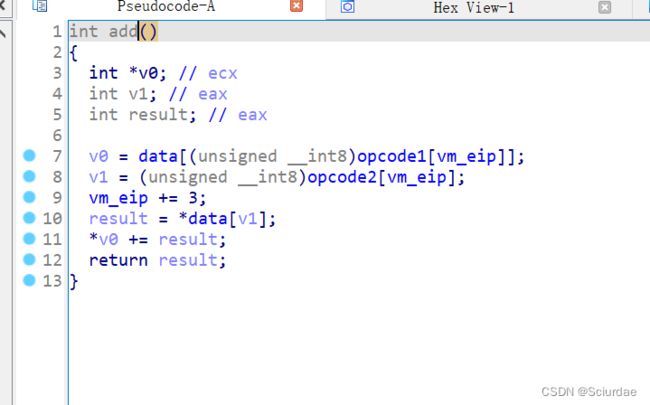Toggle breakpoint dot on line 9
Screen dimensions: 650x405
tap(29, 197)
